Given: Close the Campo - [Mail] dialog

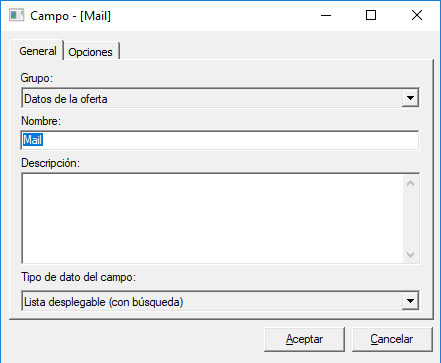Looking at the screenshot, I should tap(417, 15).
